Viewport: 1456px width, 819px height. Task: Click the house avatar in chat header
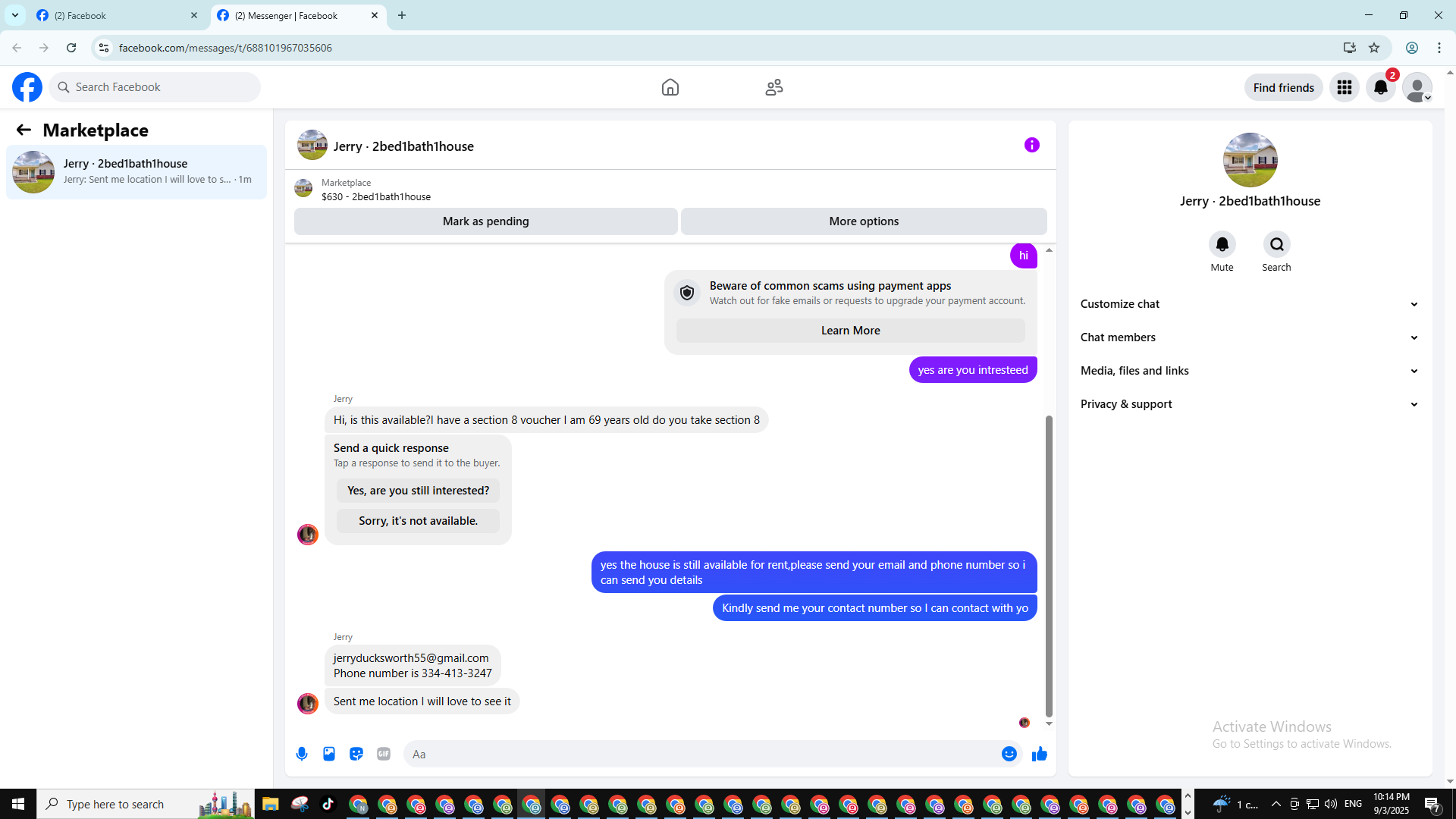pyautogui.click(x=312, y=145)
